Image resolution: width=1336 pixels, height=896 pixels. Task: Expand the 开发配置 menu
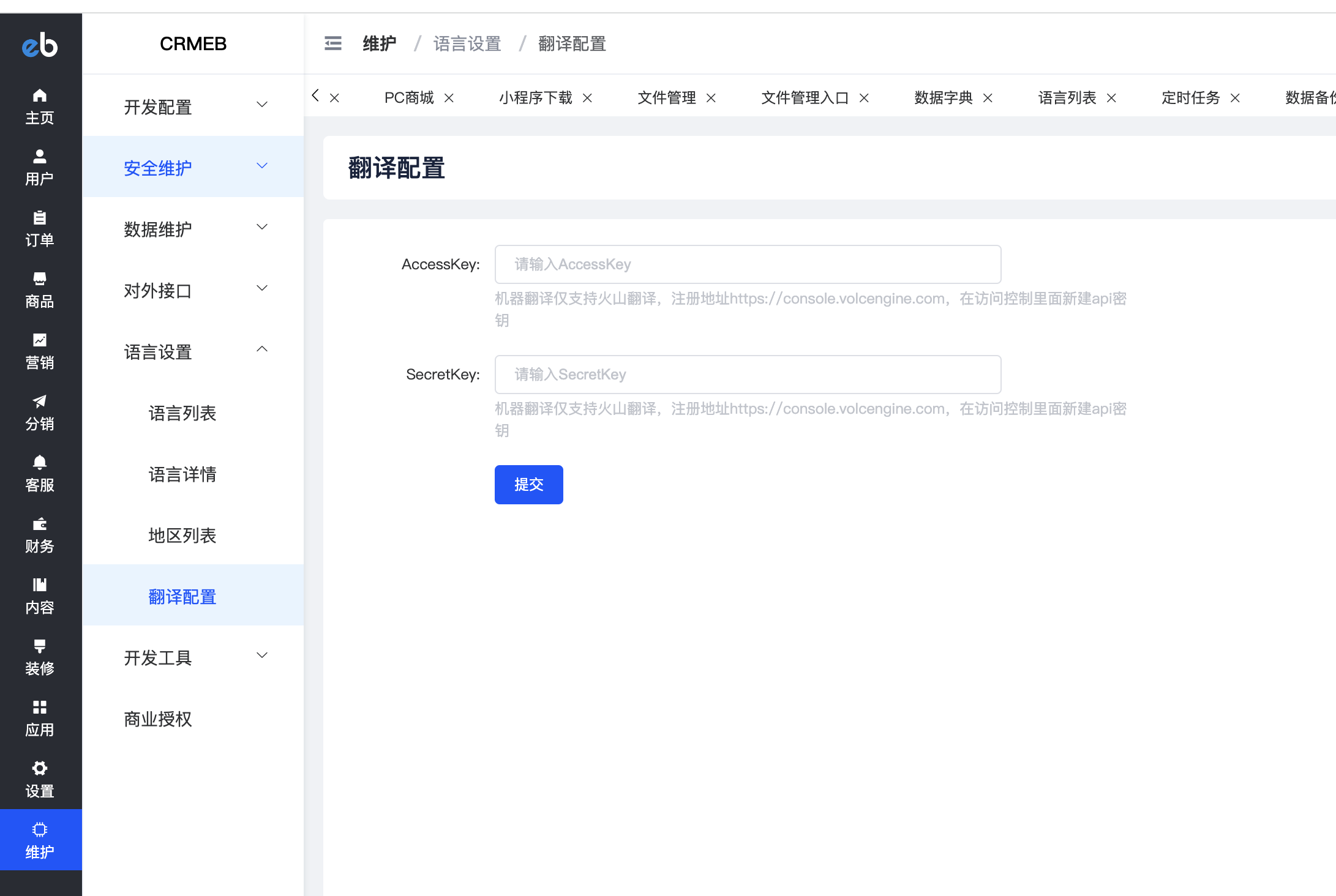(x=193, y=105)
